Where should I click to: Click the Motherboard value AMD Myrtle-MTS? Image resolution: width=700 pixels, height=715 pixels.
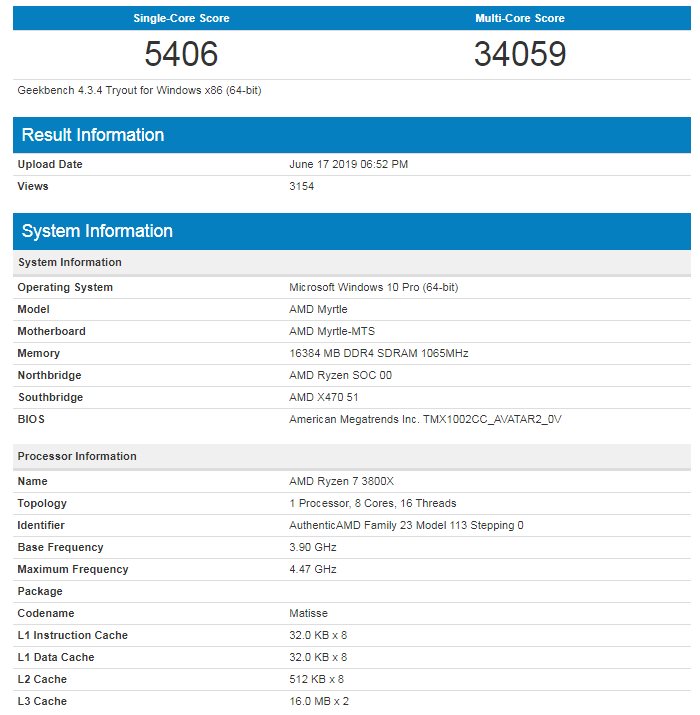click(x=332, y=331)
